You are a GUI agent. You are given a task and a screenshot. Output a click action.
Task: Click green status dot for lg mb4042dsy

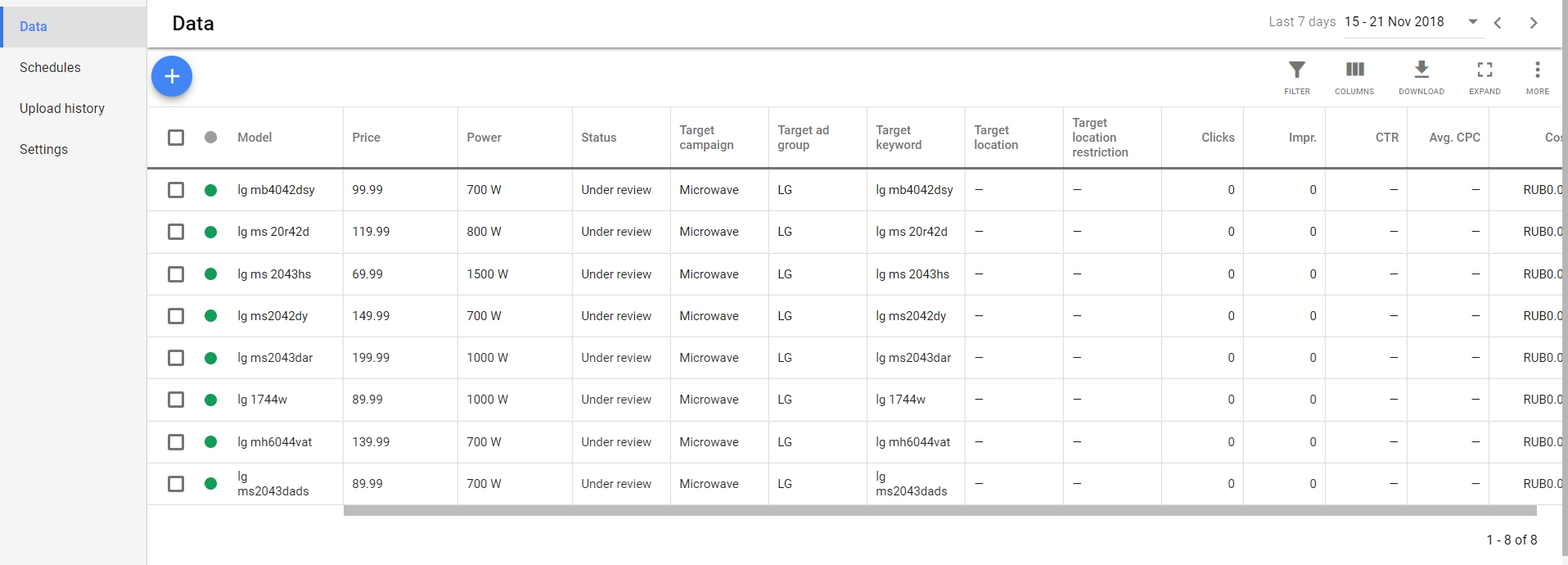coord(210,190)
